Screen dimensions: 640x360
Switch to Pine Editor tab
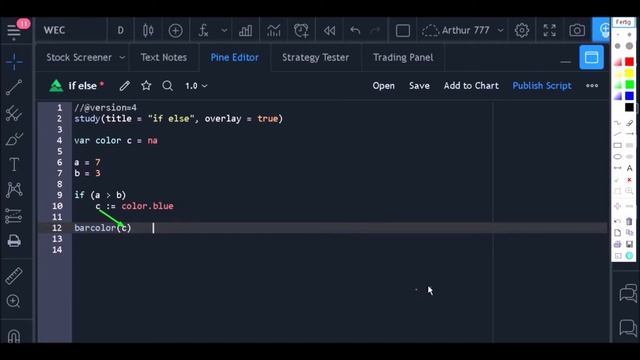click(235, 58)
